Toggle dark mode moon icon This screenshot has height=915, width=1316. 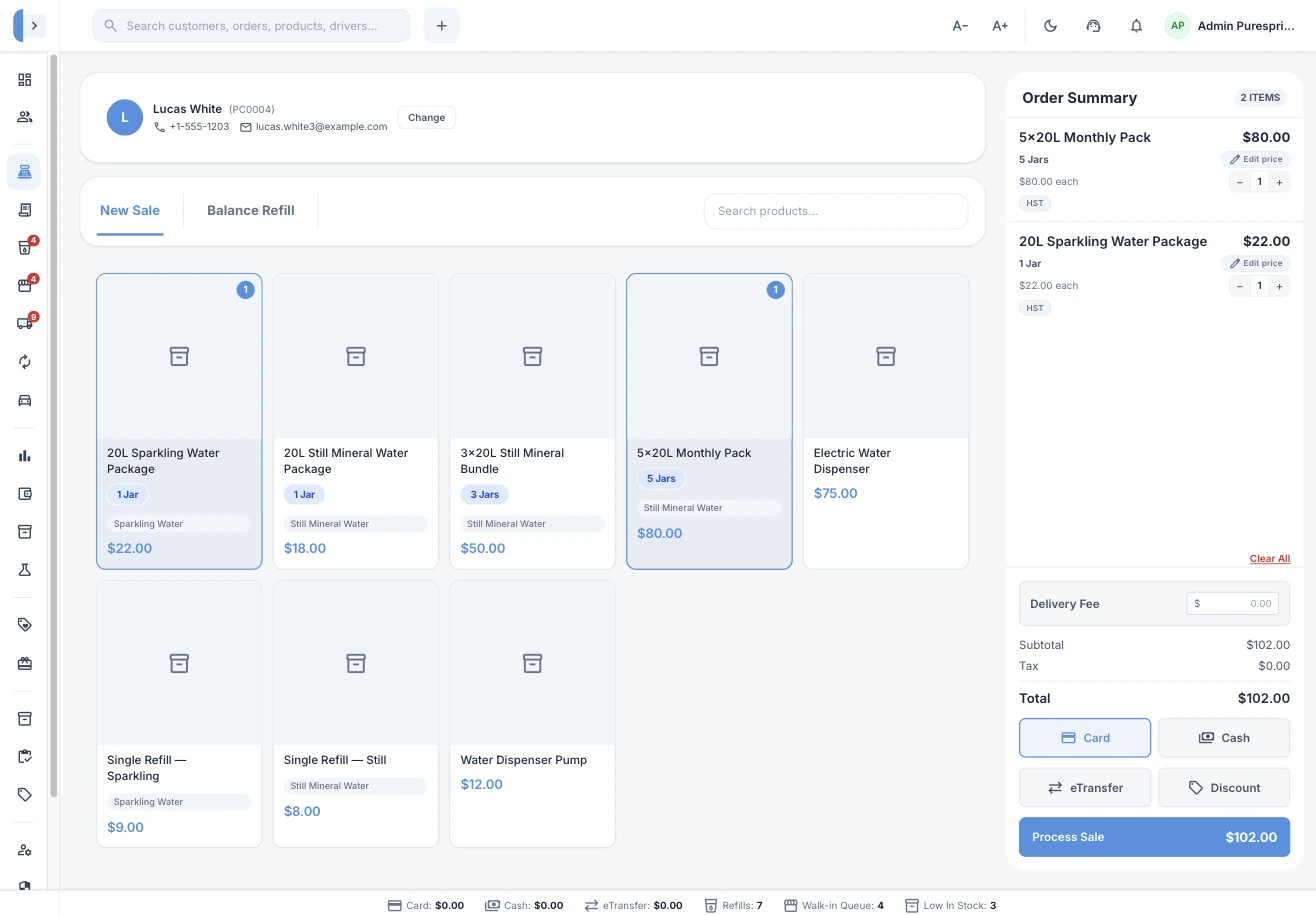click(1050, 26)
